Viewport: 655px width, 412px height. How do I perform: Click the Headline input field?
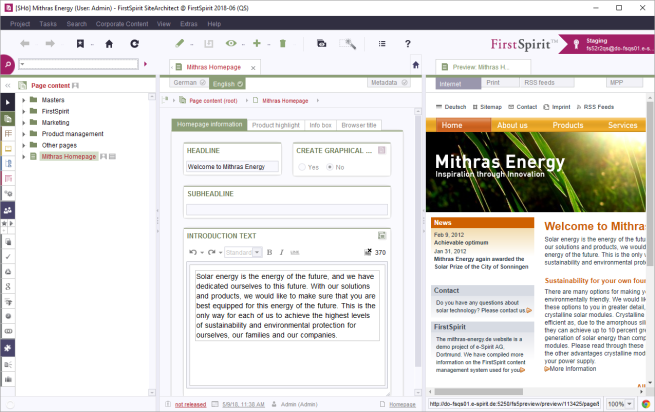tap(232, 167)
